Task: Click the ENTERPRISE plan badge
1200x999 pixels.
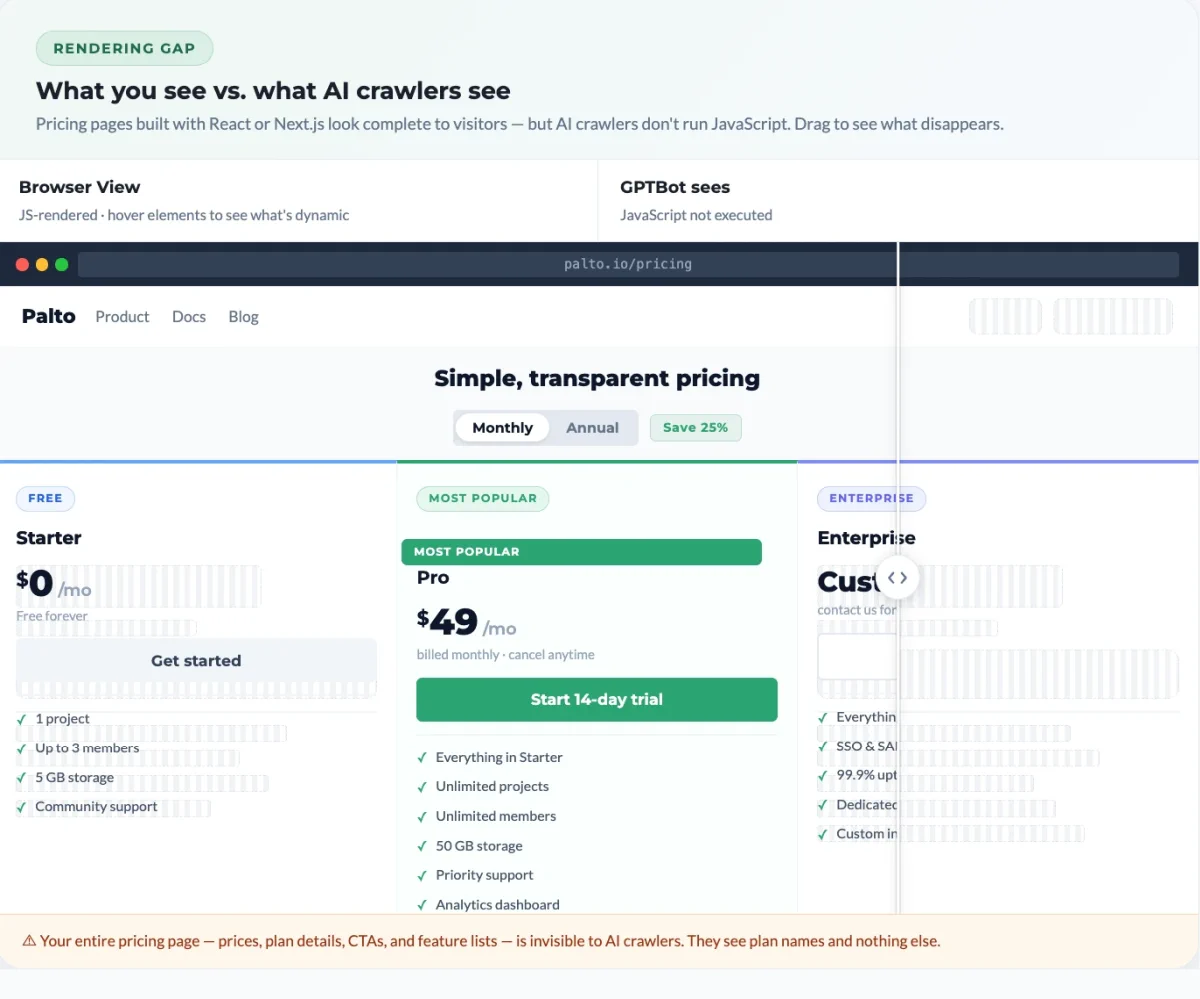Action: [x=871, y=498]
